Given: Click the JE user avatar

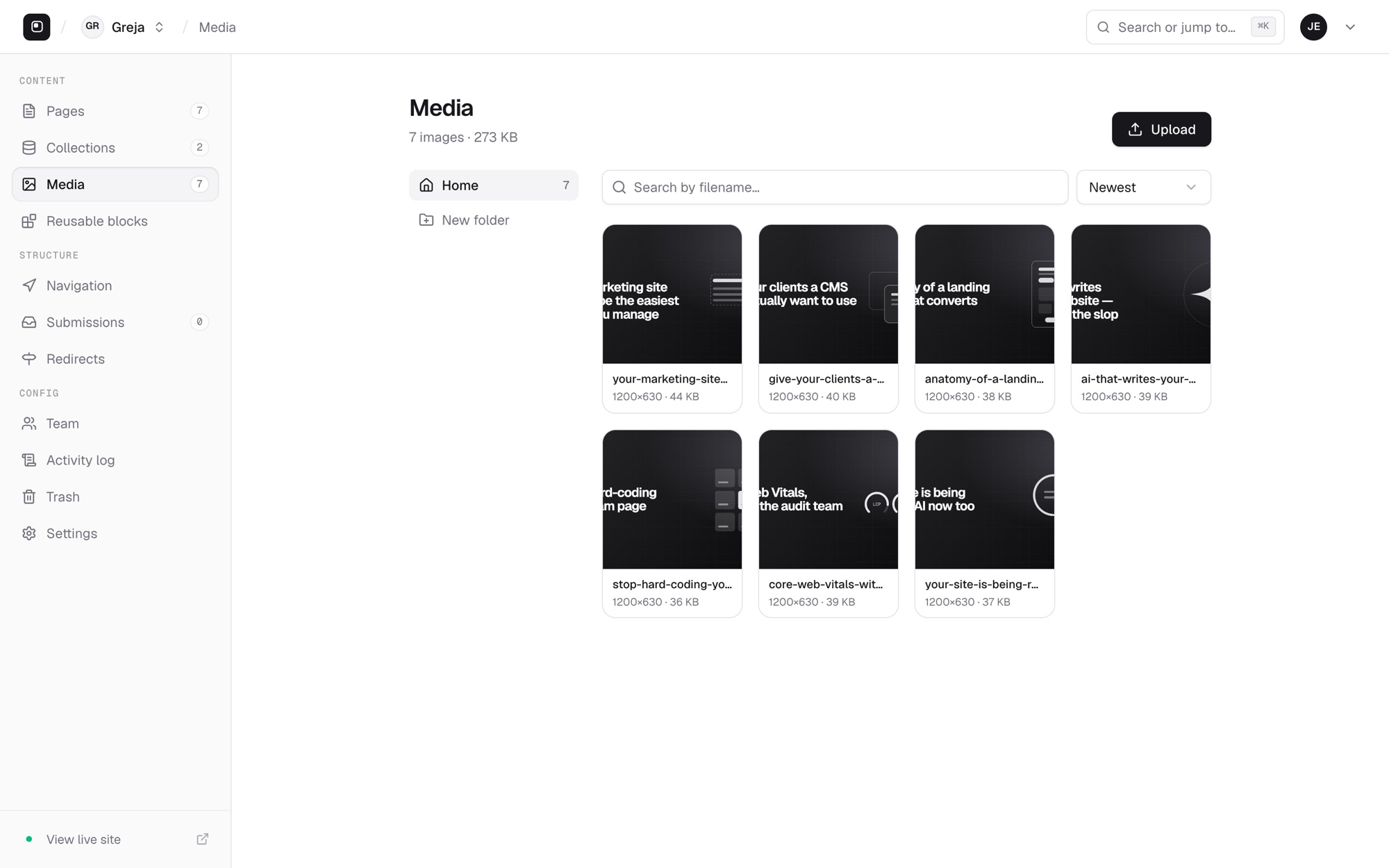Looking at the screenshot, I should click(1313, 27).
